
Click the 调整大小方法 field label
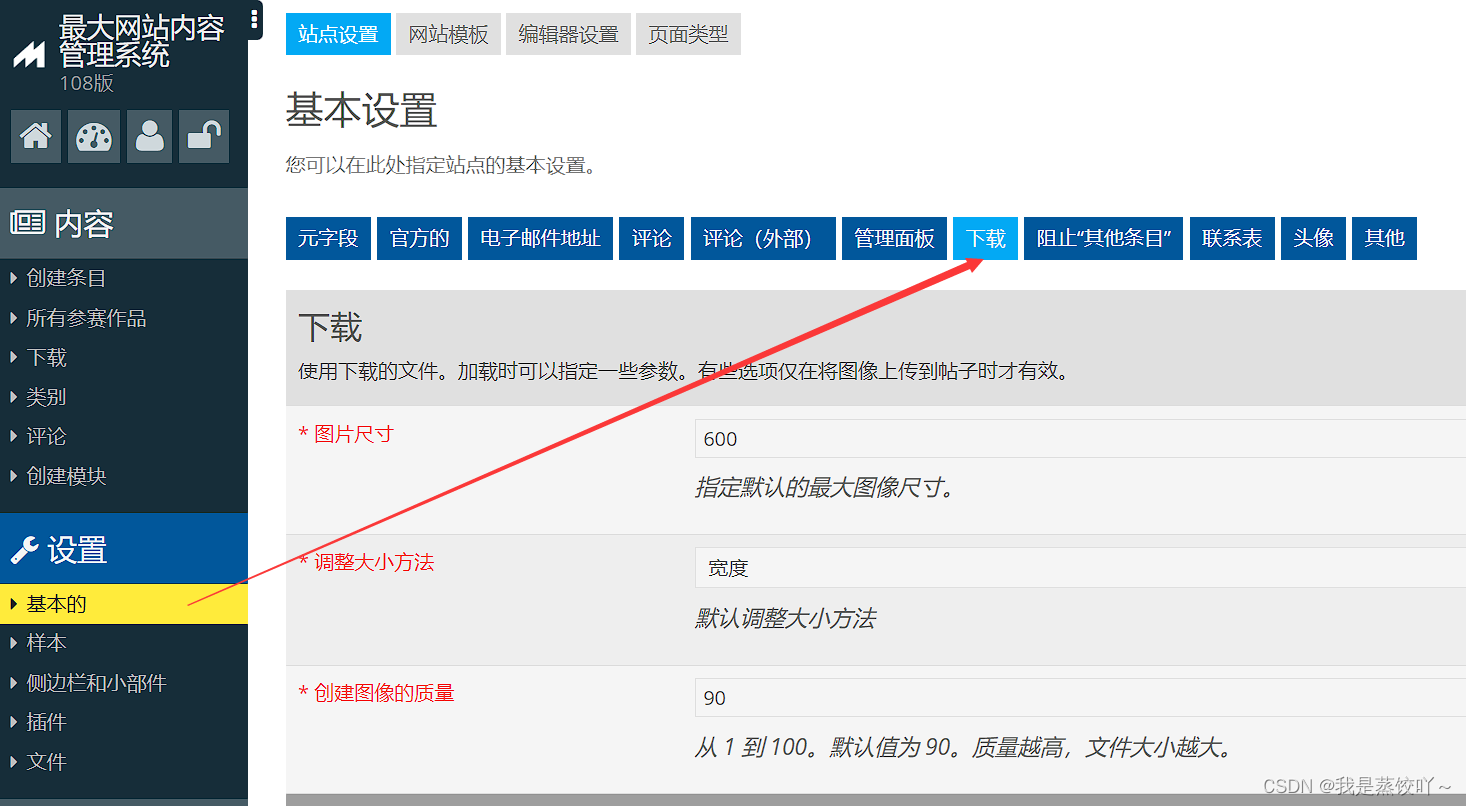pyautogui.click(x=366, y=563)
